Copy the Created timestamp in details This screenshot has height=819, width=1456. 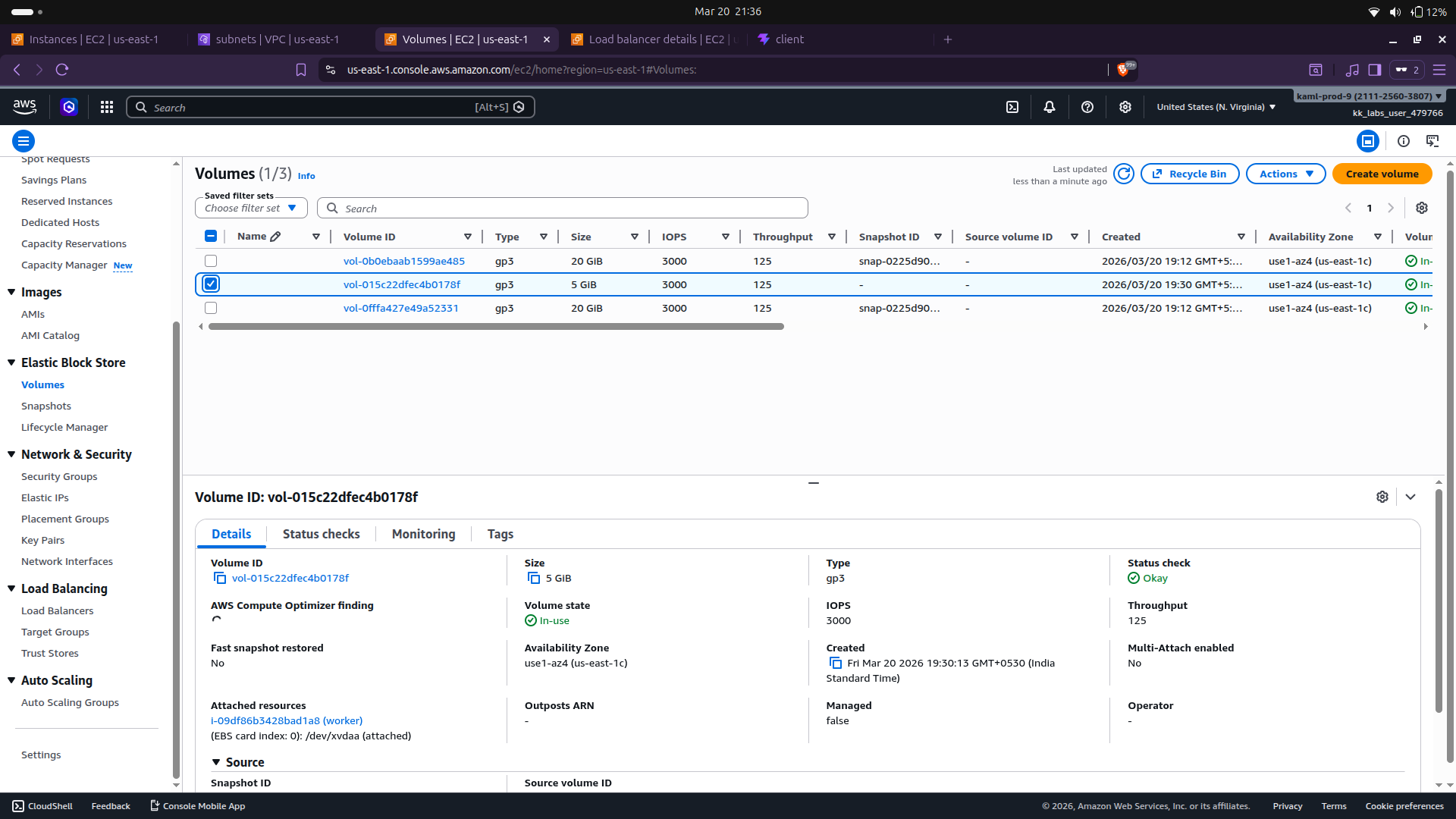[836, 663]
